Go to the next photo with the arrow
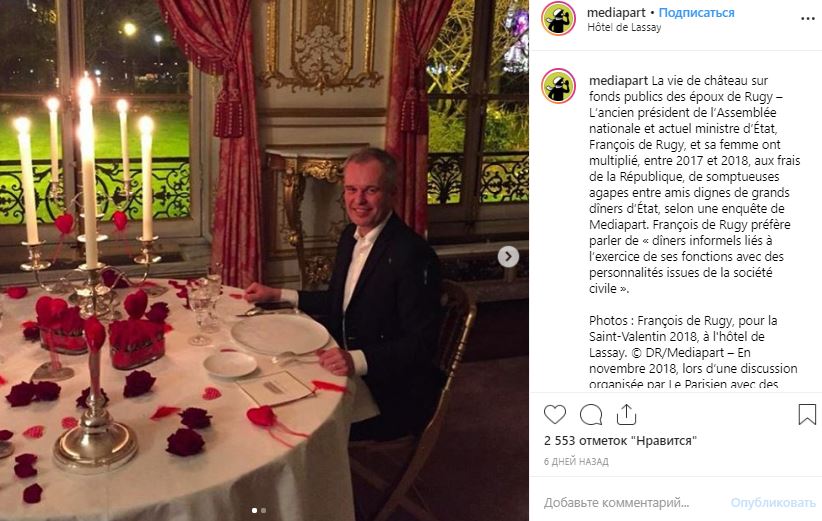The image size is (822, 521). click(x=508, y=256)
